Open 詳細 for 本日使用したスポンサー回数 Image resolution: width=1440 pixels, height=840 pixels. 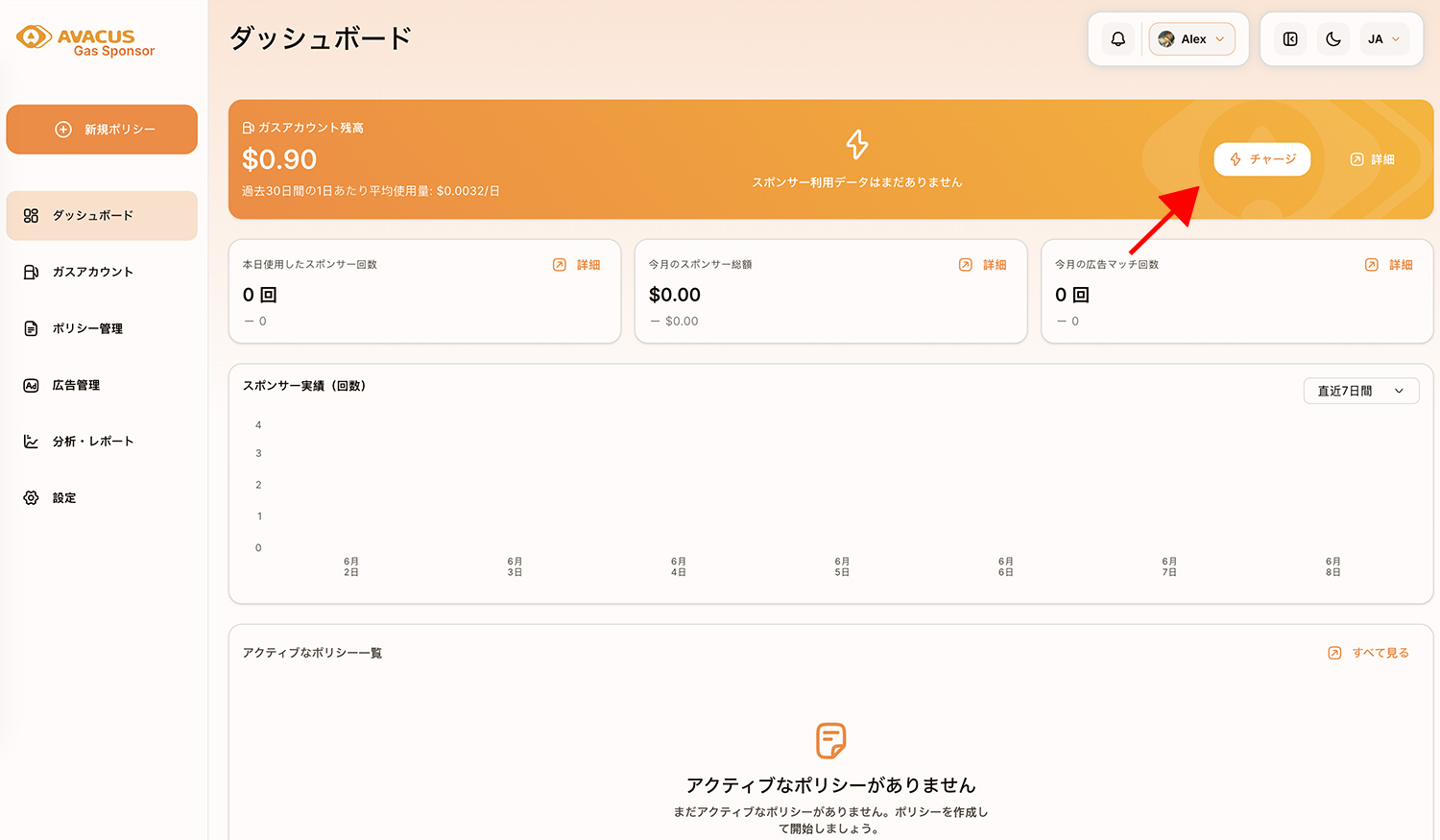[x=577, y=265]
